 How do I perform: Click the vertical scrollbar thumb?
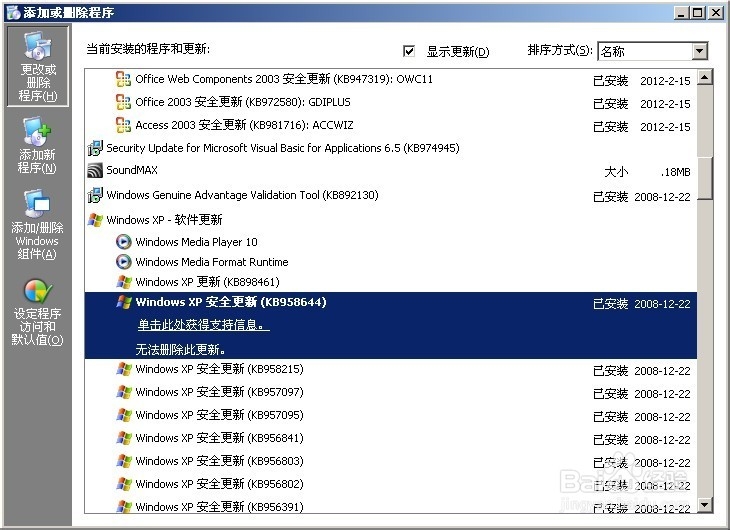pyautogui.click(x=705, y=178)
